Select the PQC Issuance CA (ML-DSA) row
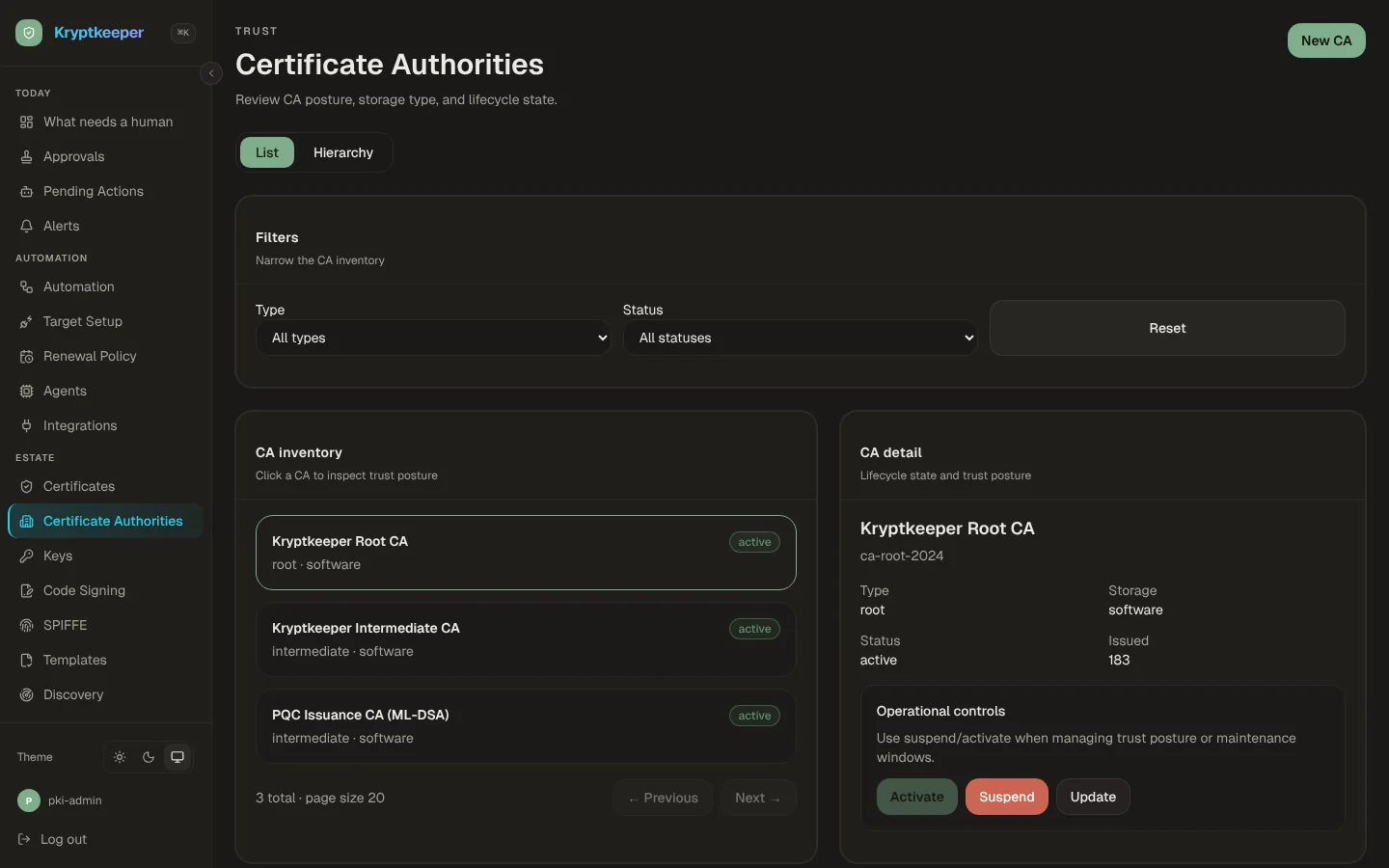Screen dimensions: 1389x868 tap(526, 726)
